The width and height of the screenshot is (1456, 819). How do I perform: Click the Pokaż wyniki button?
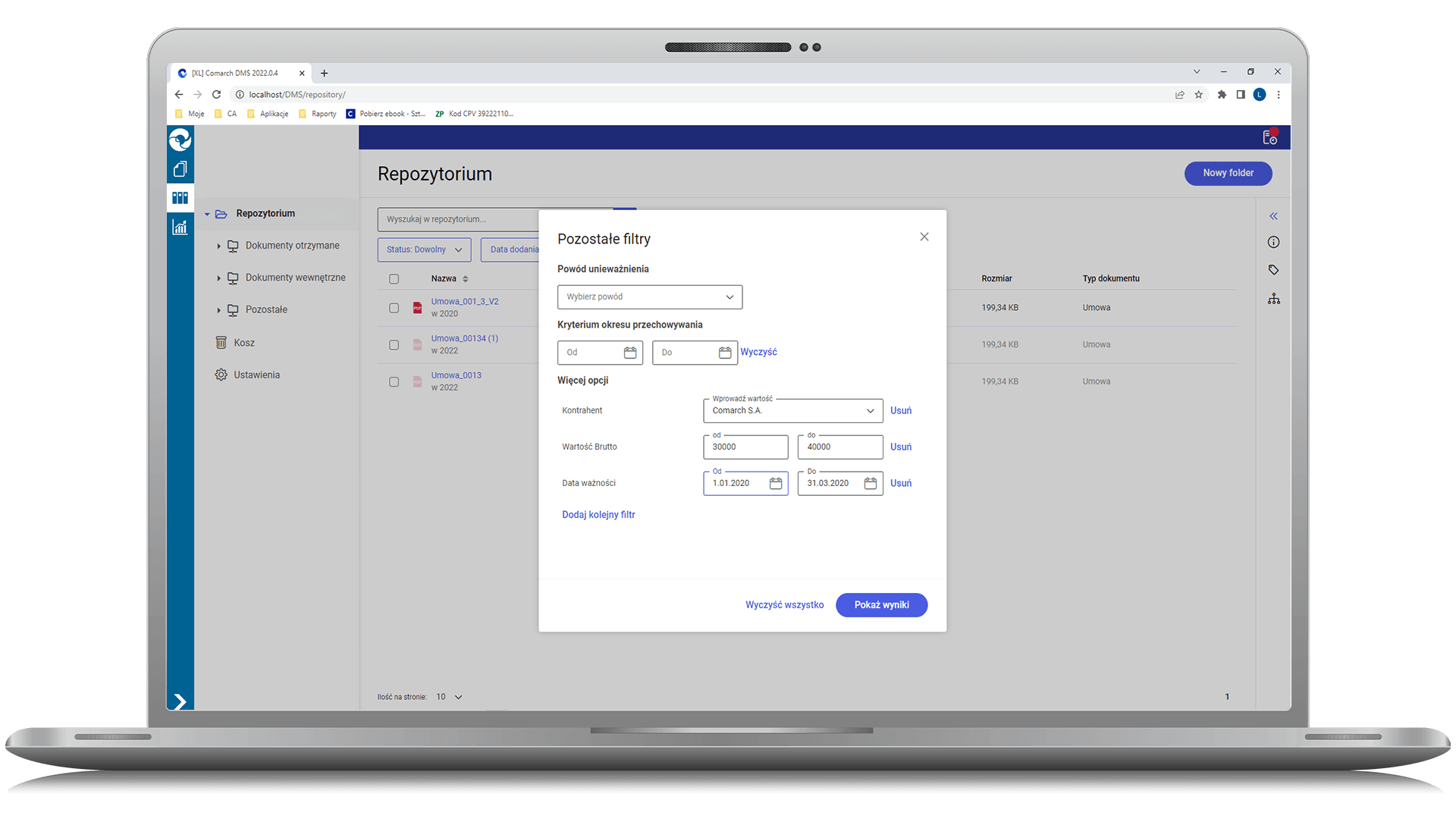click(x=881, y=605)
